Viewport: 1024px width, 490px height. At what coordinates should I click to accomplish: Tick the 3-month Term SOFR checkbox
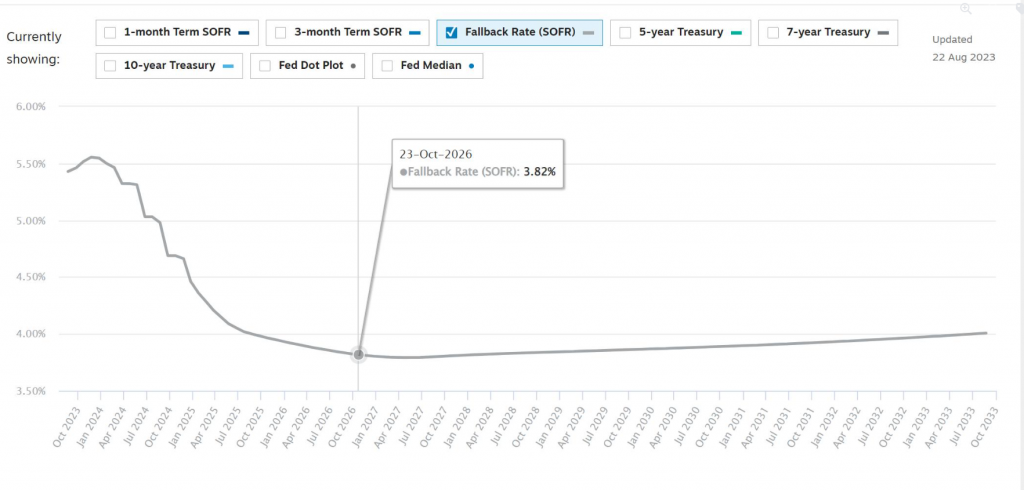[x=280, y=32]
